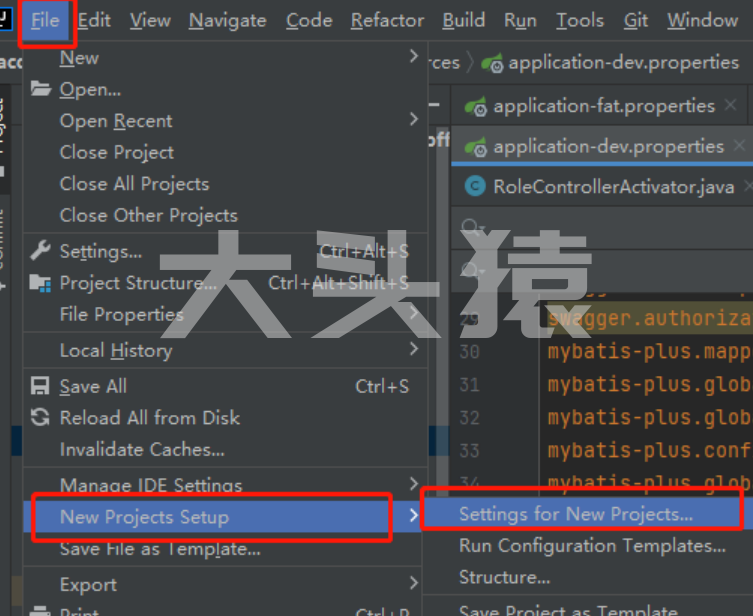Click the upper search magnifier icon
753x616 pixels.
tap(473, 227)
